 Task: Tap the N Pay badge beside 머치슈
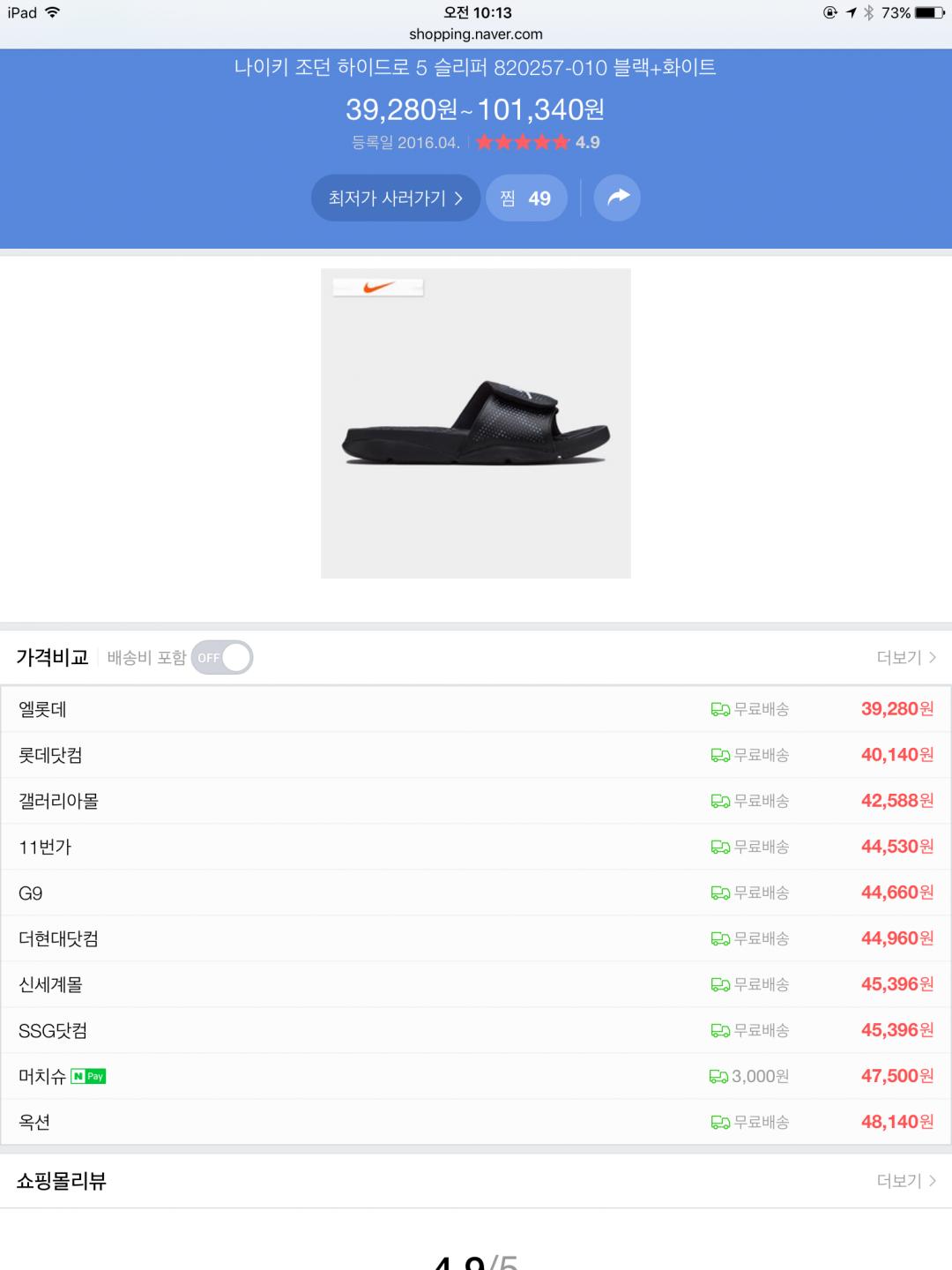coord(88,1076)
